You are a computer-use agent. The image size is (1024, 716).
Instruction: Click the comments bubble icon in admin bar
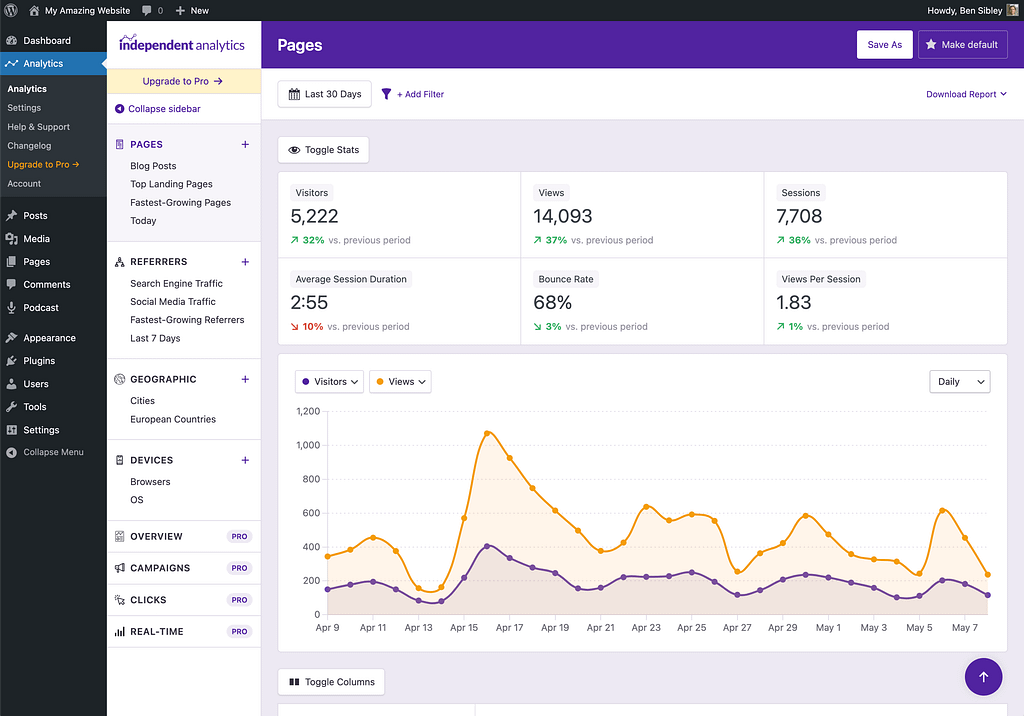click(x=147, y=10)
